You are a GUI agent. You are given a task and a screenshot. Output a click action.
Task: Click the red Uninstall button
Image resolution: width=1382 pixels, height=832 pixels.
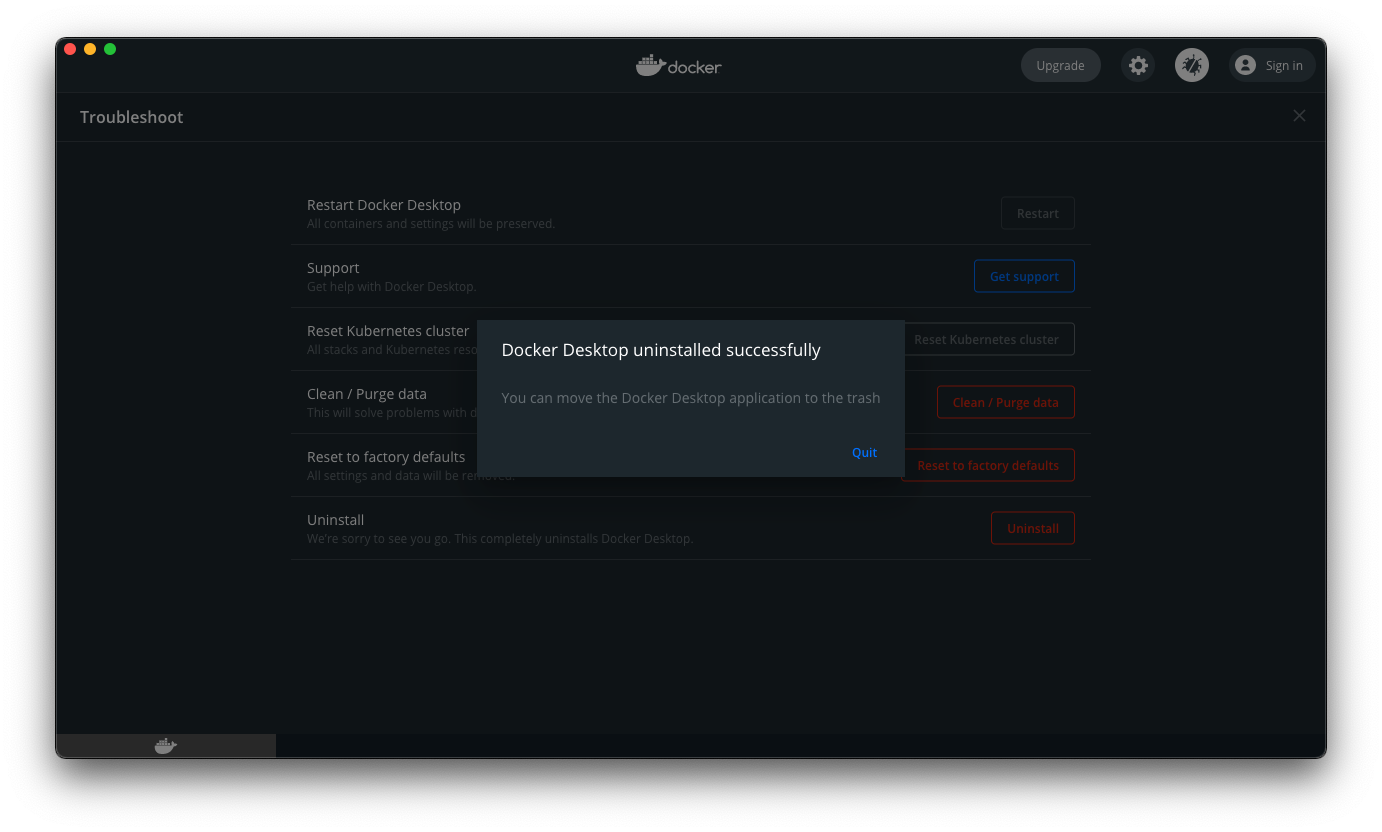click(x=1032, y=528)
